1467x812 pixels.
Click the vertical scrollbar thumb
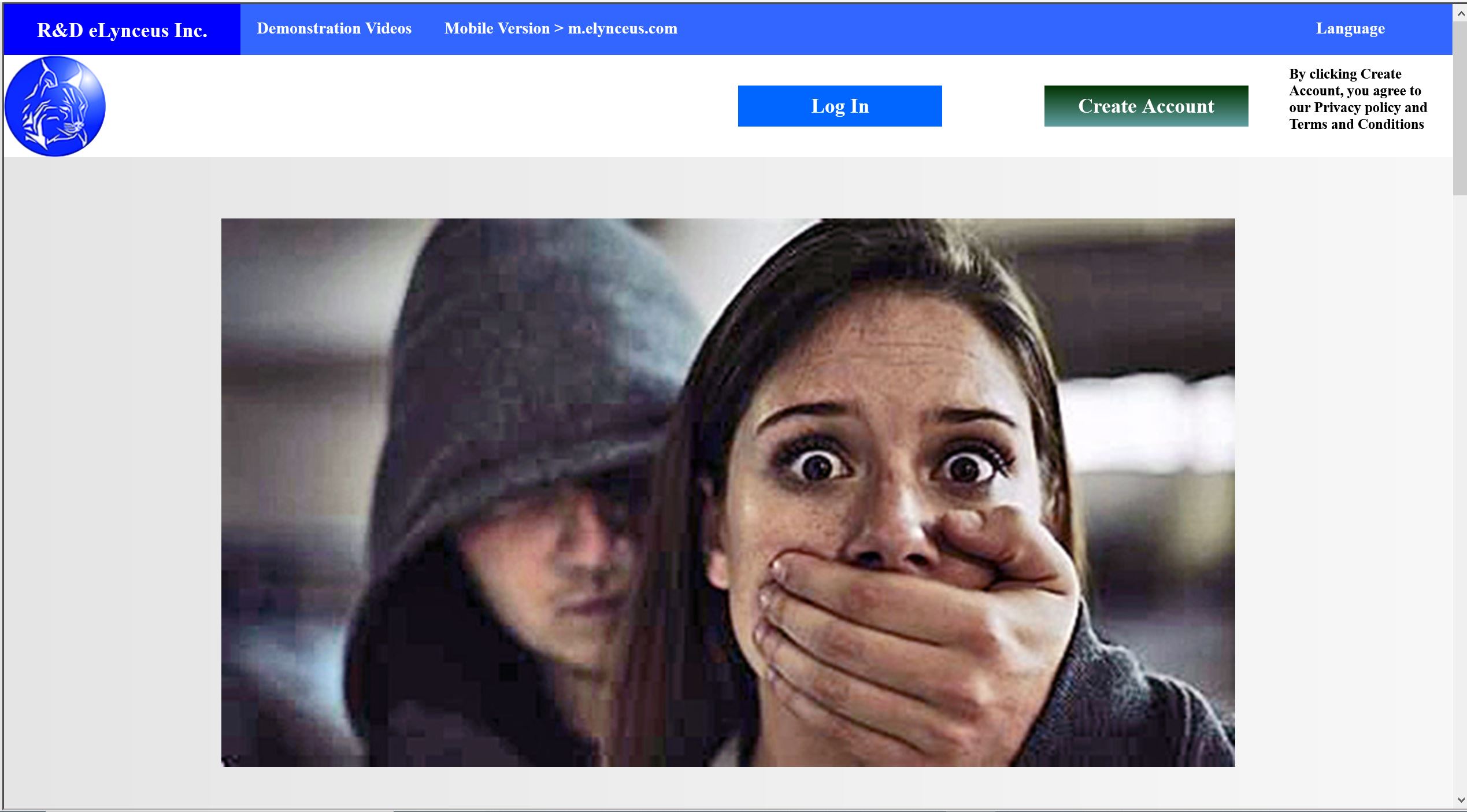click(1461, 109)
